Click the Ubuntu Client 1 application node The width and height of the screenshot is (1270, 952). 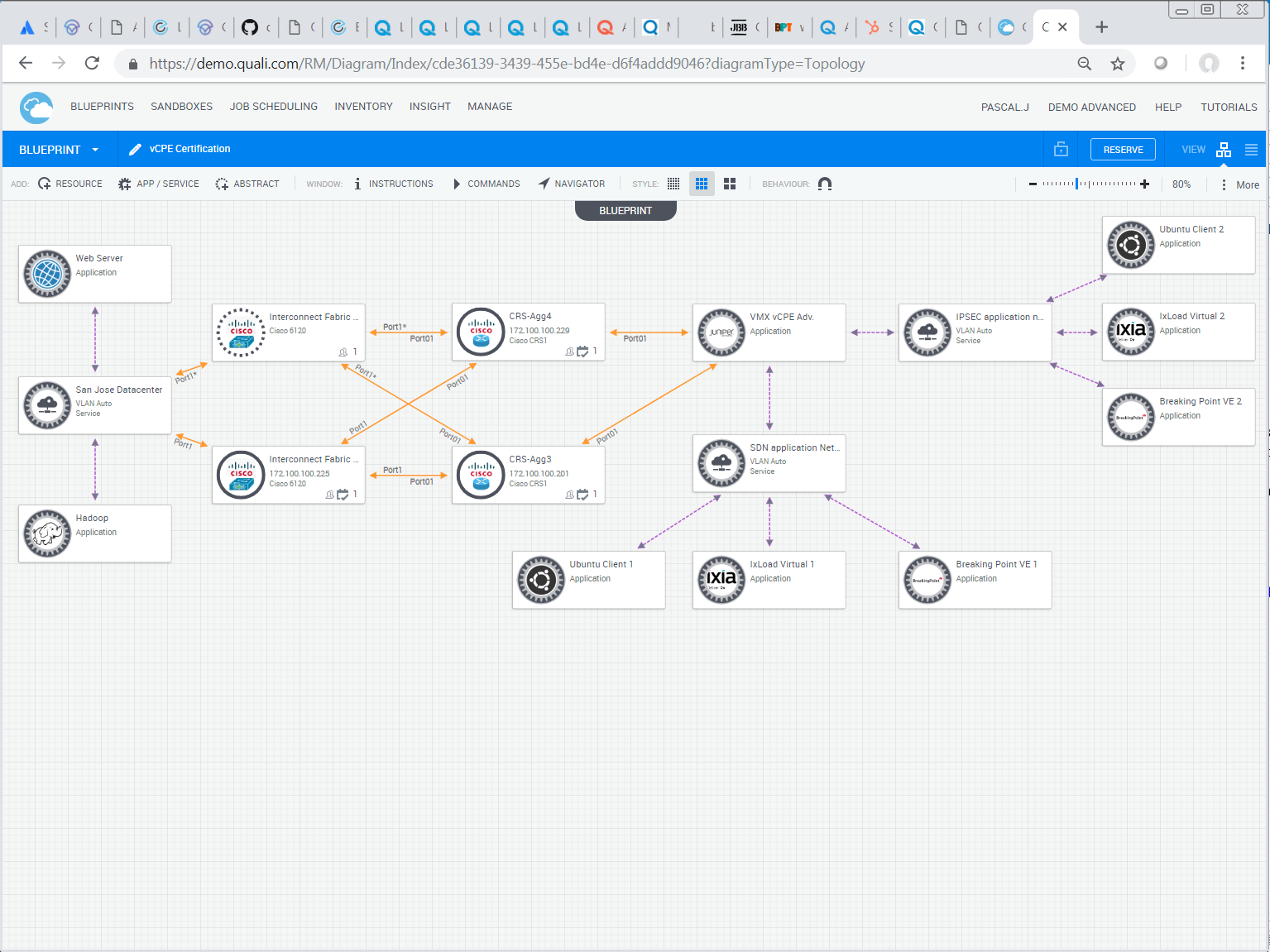[589, 580]
